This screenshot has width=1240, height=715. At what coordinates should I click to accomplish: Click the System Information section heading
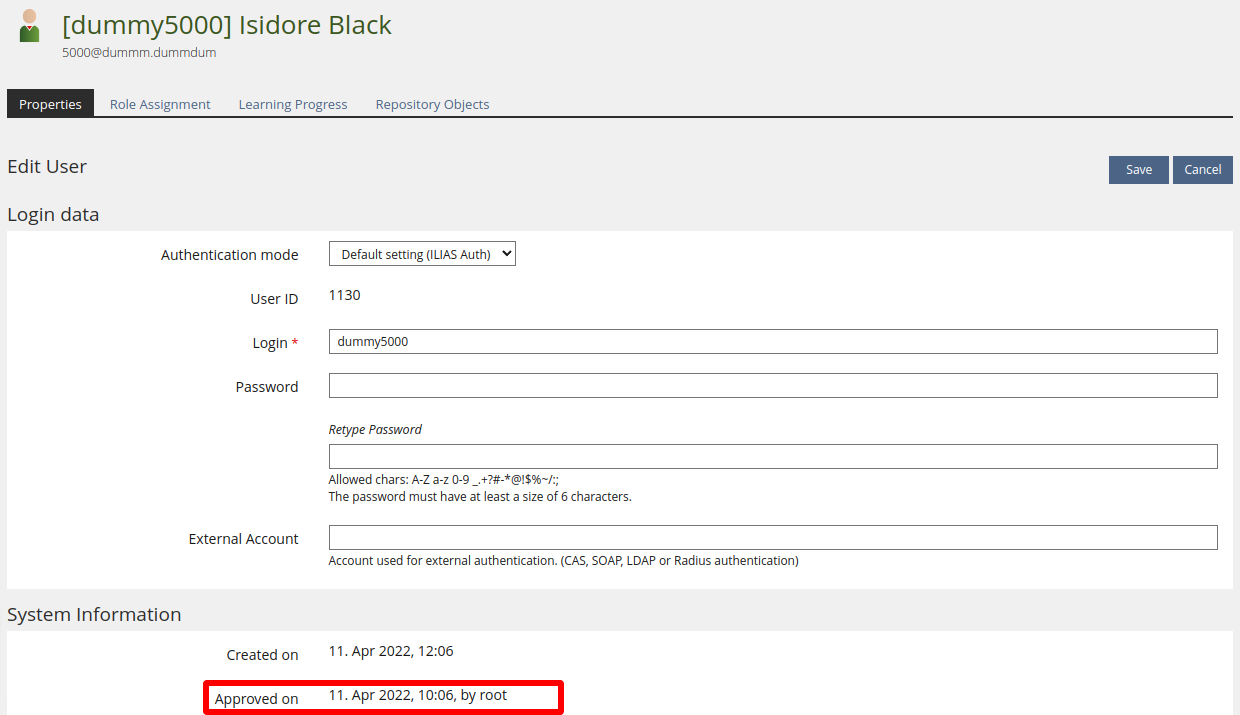[94, 615]
